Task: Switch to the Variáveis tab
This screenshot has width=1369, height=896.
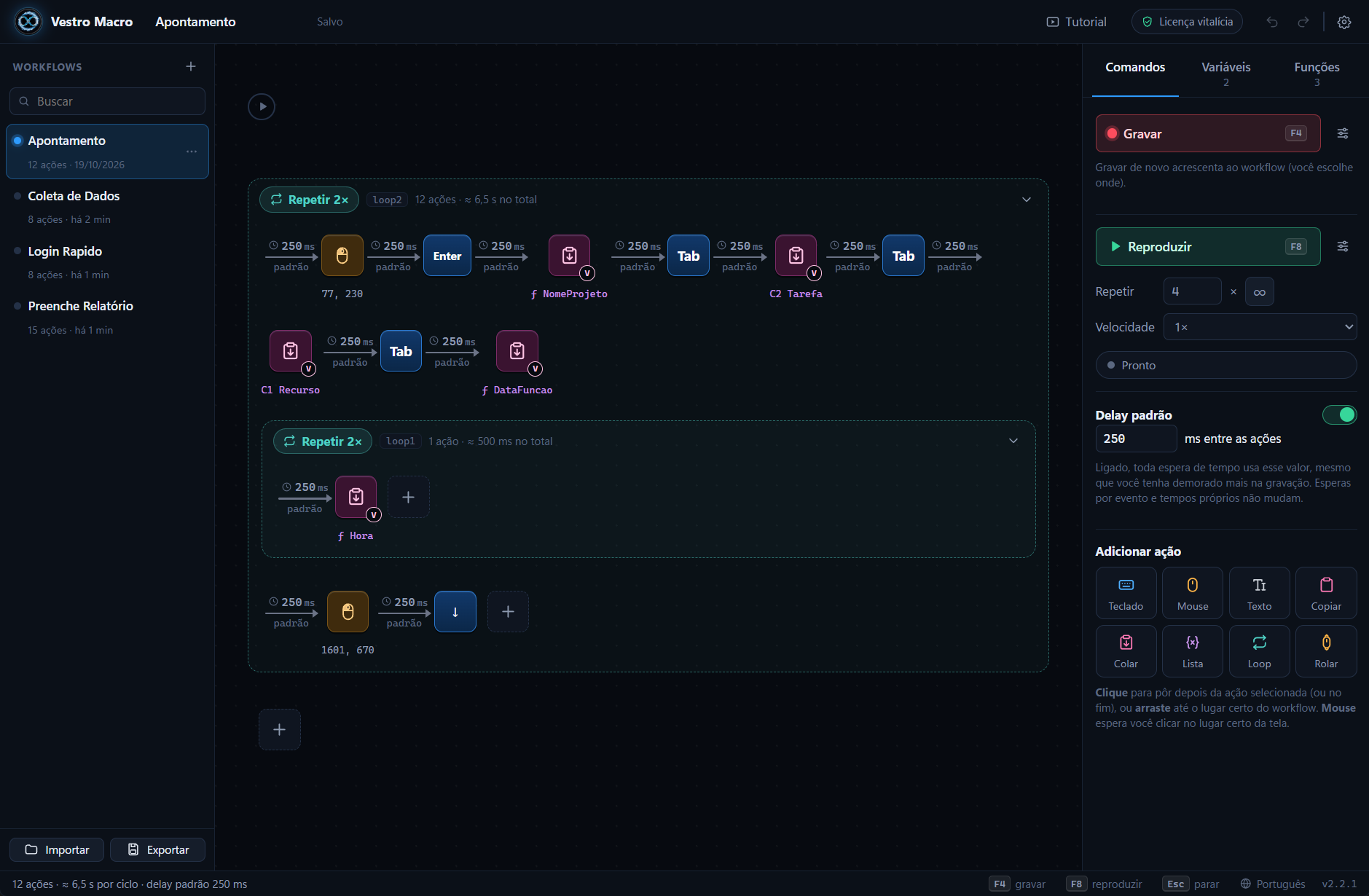Action: coord(1225,72)
